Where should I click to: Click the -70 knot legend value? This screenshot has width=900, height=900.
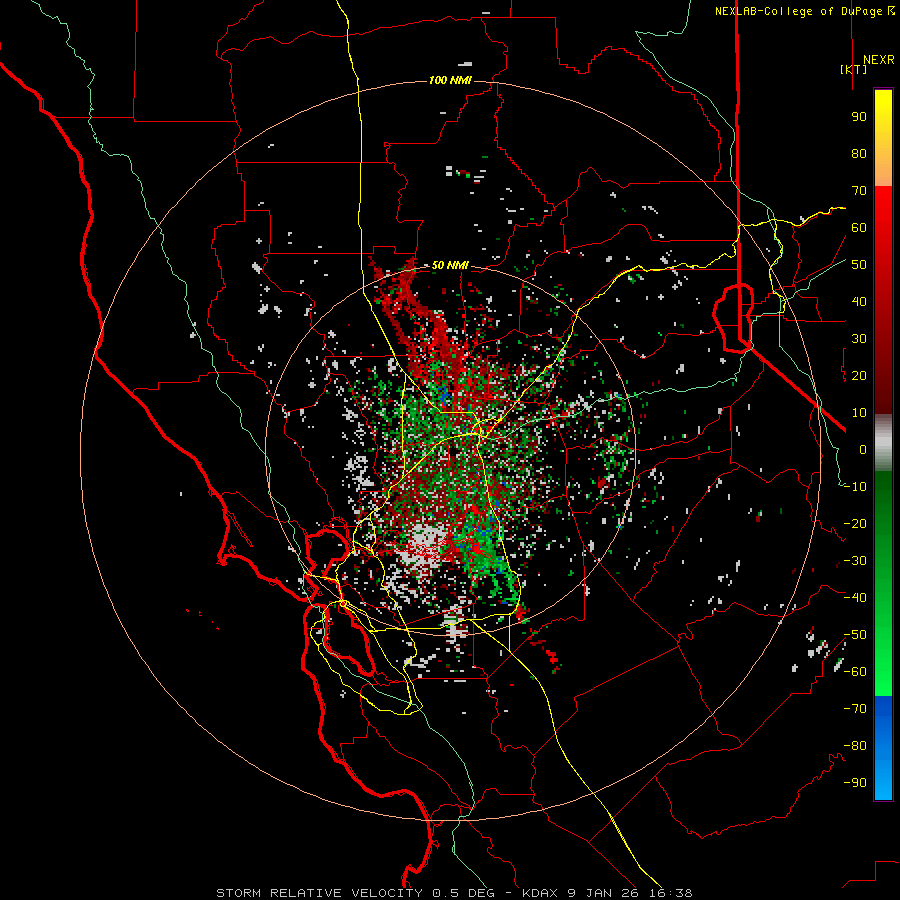pyautogui.click(x=855, y=709)
